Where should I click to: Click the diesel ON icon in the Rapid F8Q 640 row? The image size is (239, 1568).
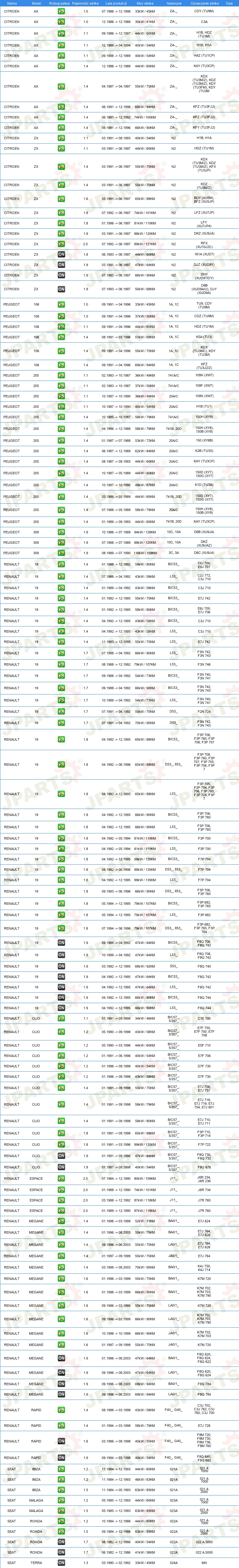(61, 1458)
